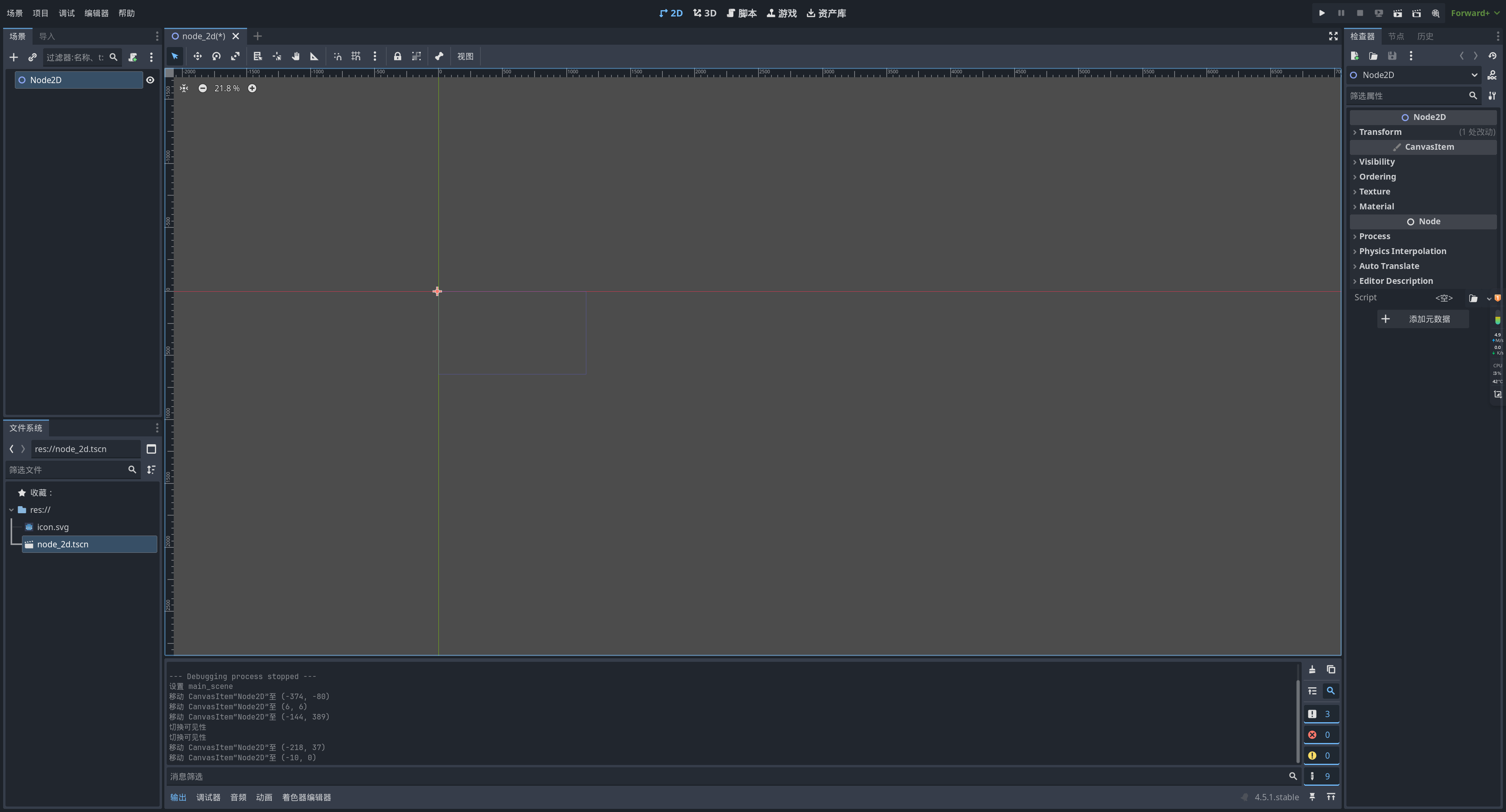Toggle smart snap
Viewport: 1506px width, 812px height.
click(x=337, y=56)
